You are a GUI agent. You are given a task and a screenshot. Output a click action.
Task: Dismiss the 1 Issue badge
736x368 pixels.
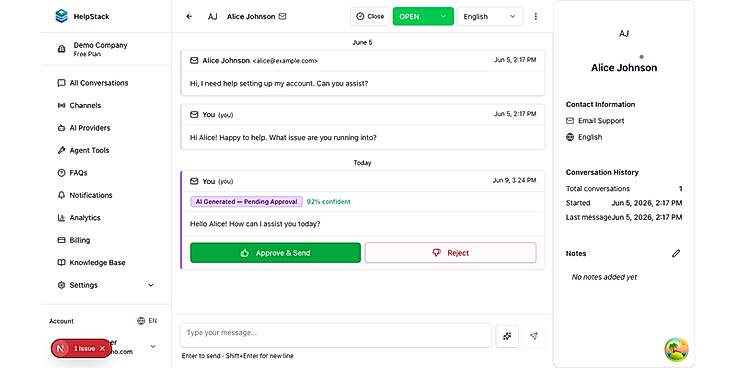click(x=102, y=349)
